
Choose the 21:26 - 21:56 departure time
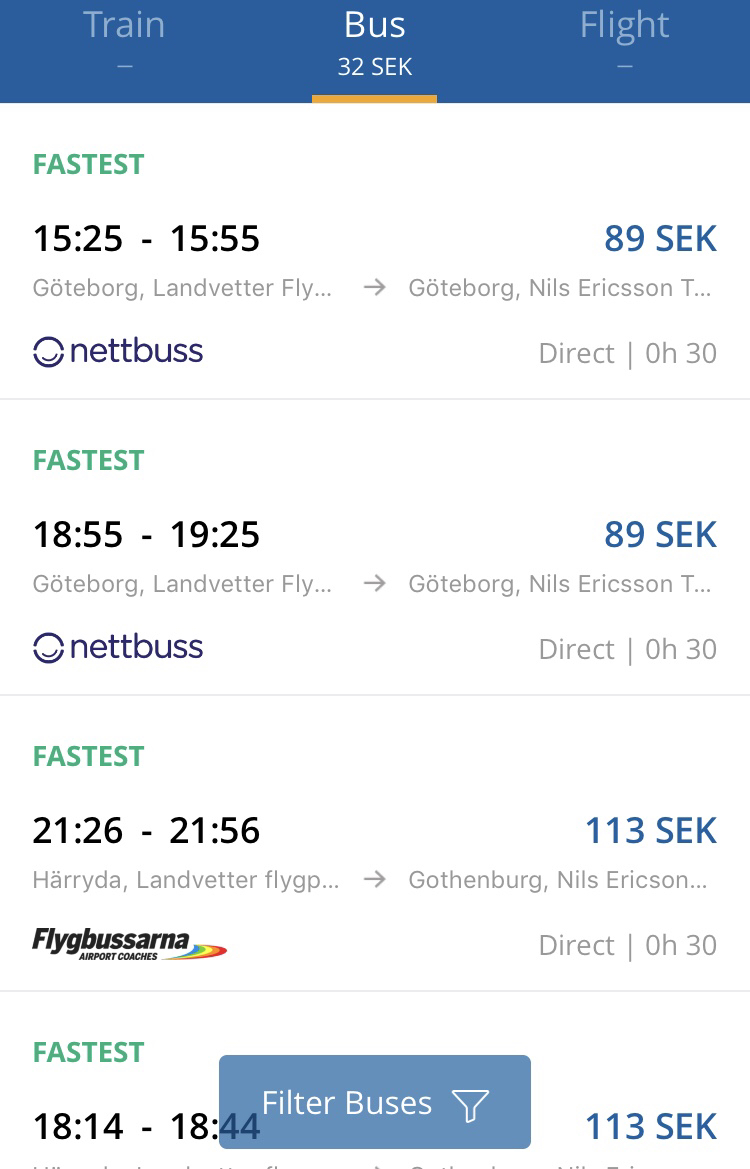pos(146,831)
